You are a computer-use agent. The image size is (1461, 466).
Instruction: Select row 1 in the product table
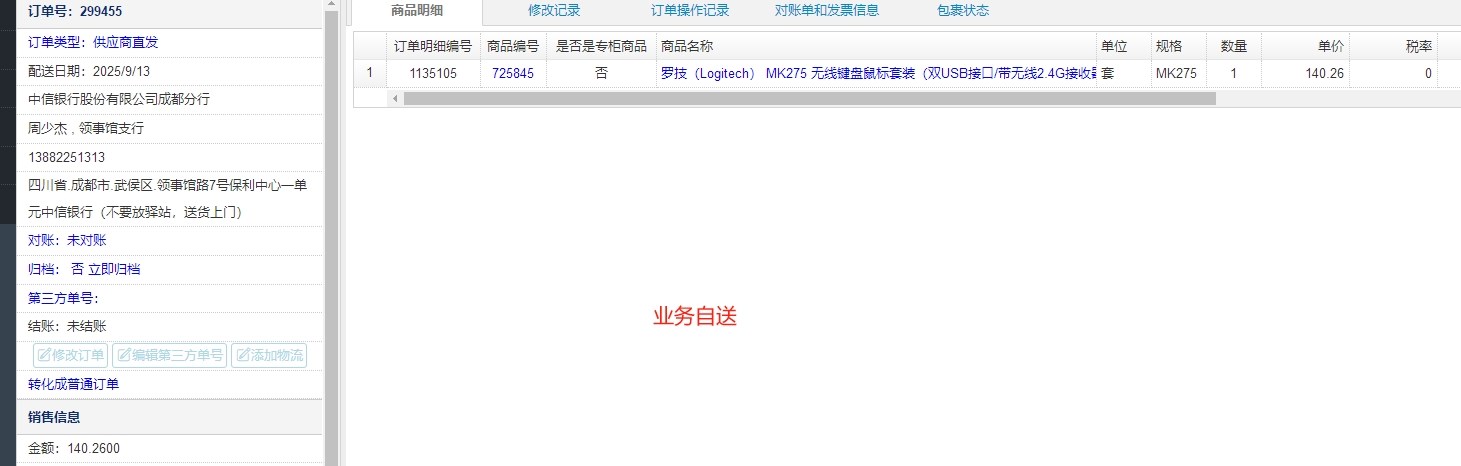pos(370,73)
